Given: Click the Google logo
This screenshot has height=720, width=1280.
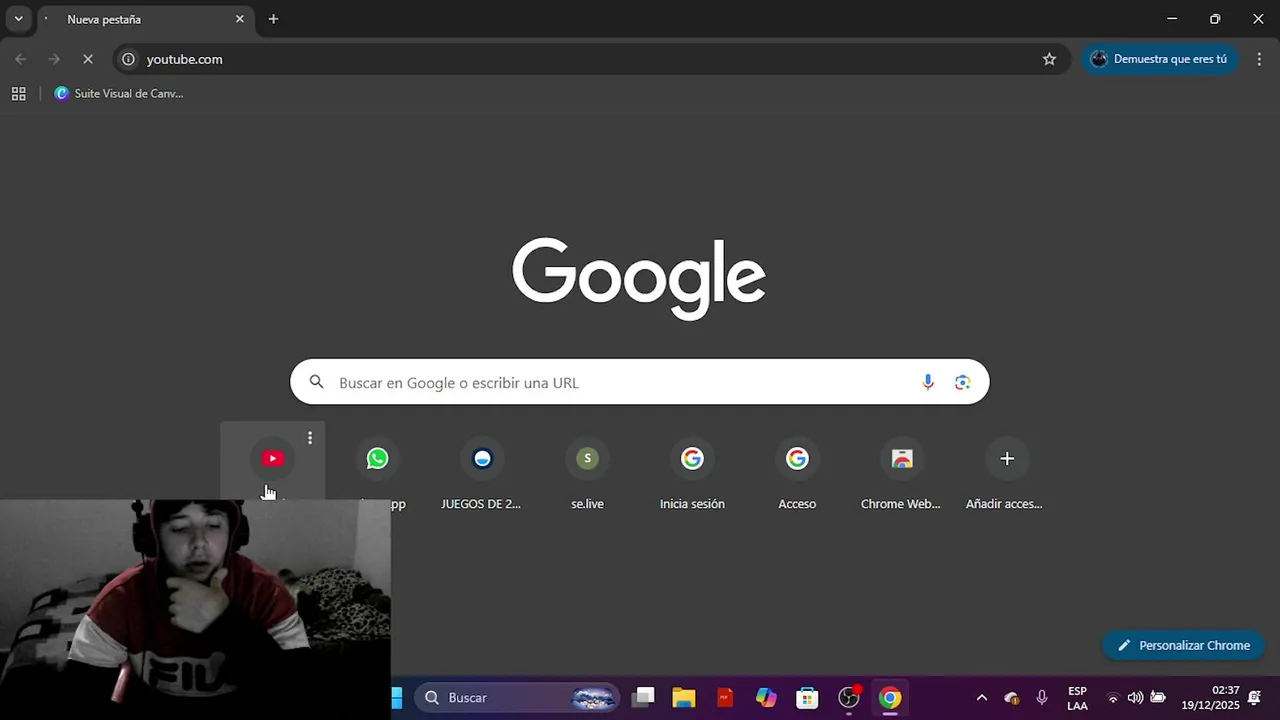Looking at the screenshot, I should [639, 277].
